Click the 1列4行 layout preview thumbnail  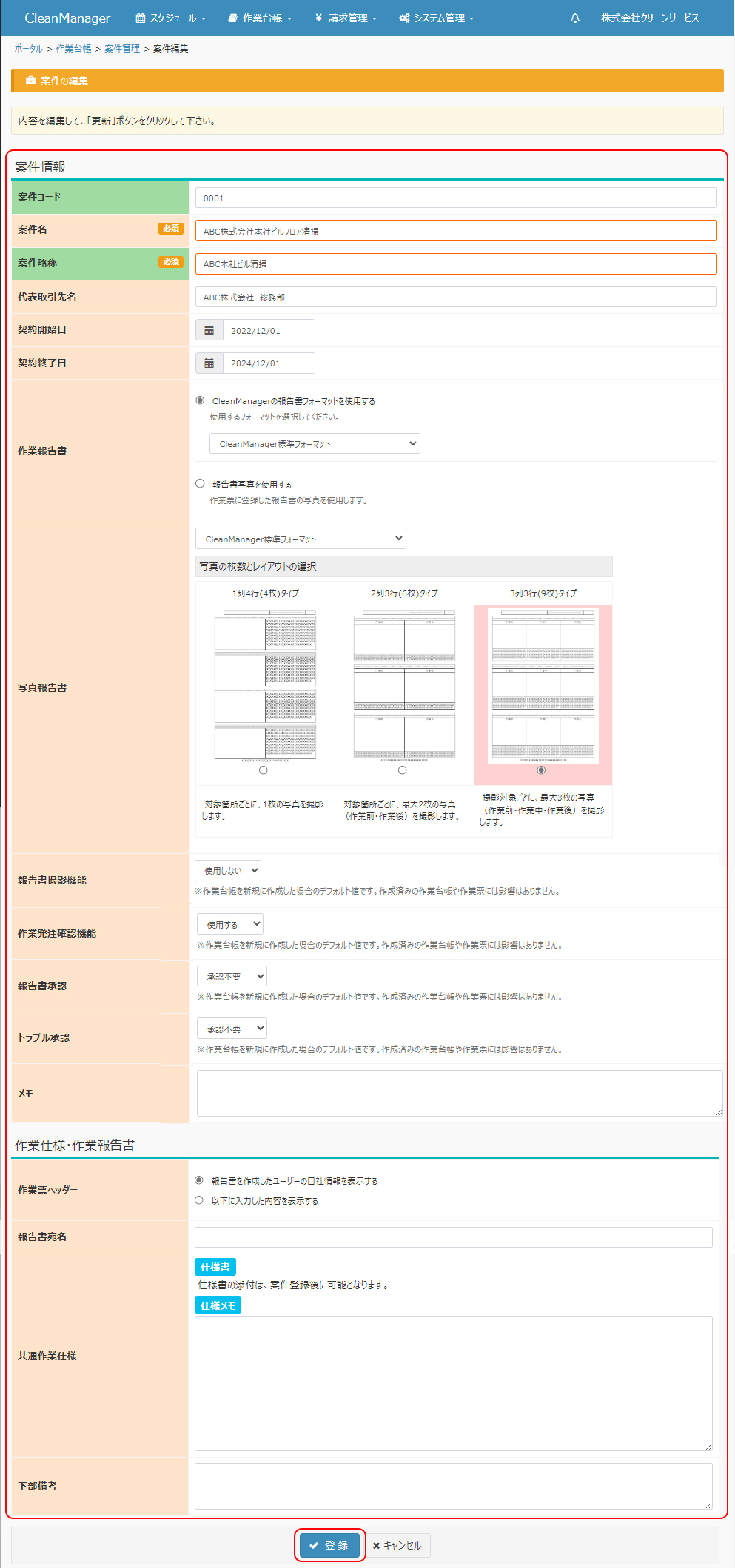265,686
